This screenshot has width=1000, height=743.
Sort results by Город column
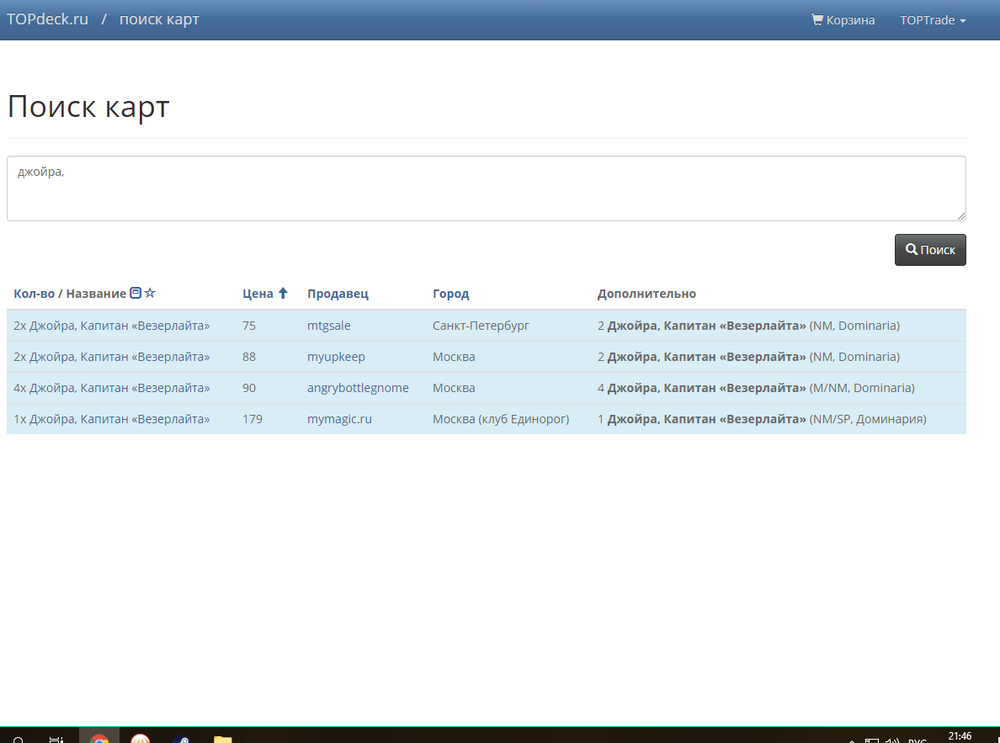(450, 294)
